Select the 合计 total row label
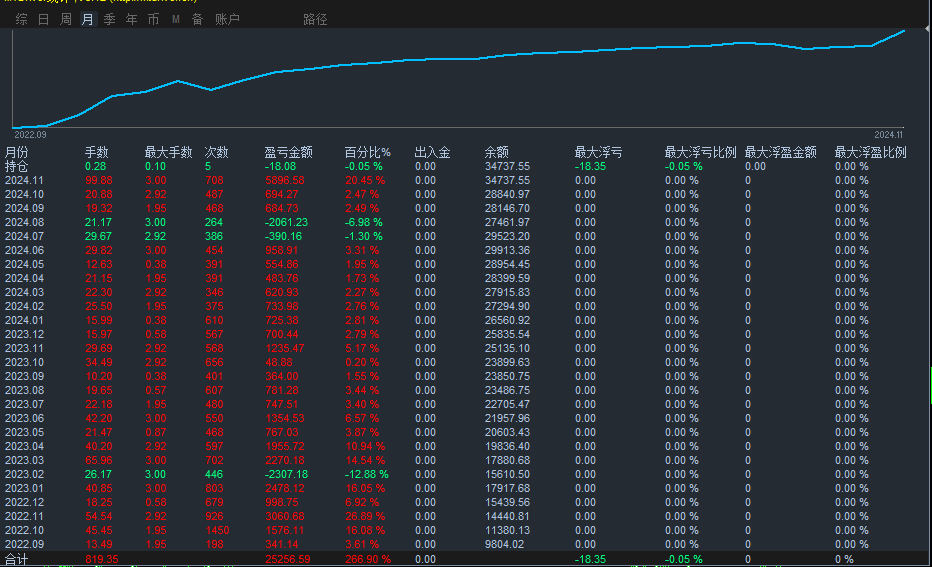This screenshot has width=932, height=567. (17, 559)
